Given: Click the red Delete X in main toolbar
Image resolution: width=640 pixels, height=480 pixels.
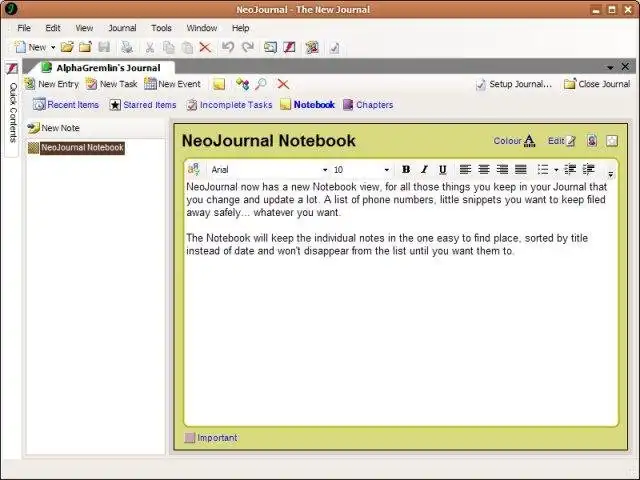Looking at the screenshot, I should [205, 48].
